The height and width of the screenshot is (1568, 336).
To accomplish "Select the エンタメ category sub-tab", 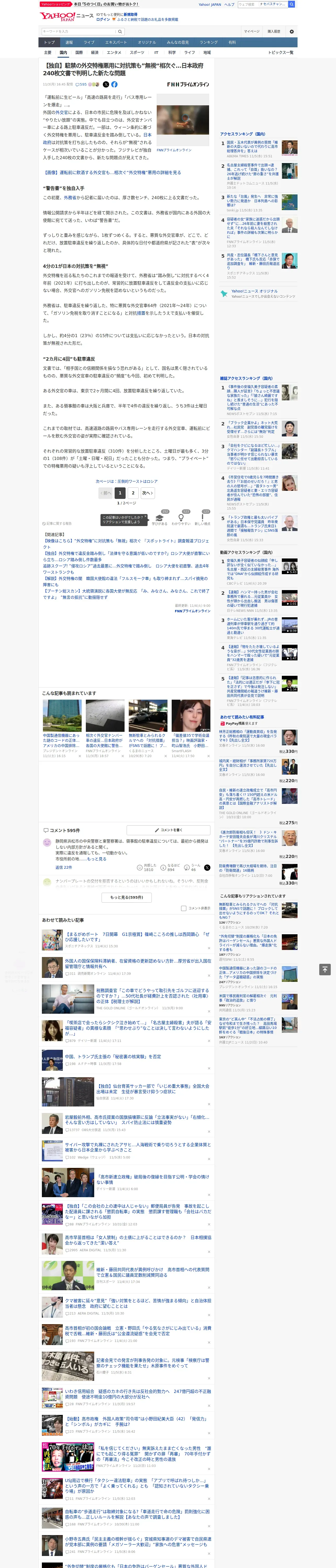I will [x=114, y=52].
